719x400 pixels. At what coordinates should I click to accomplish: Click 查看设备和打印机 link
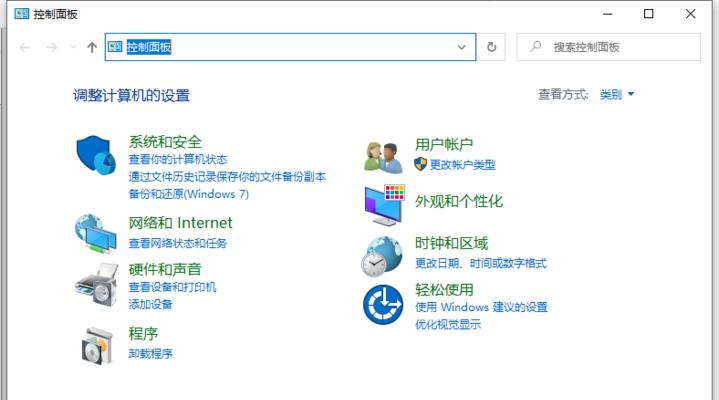coord(172,287)
